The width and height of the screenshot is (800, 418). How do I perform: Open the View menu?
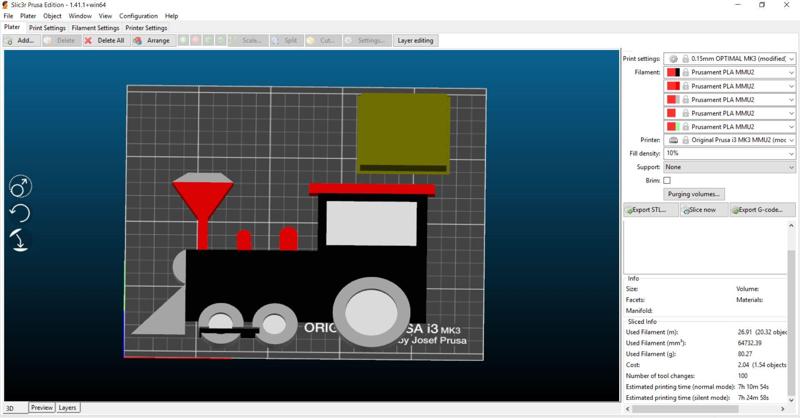pyautogui.click(x=105, y=16)
